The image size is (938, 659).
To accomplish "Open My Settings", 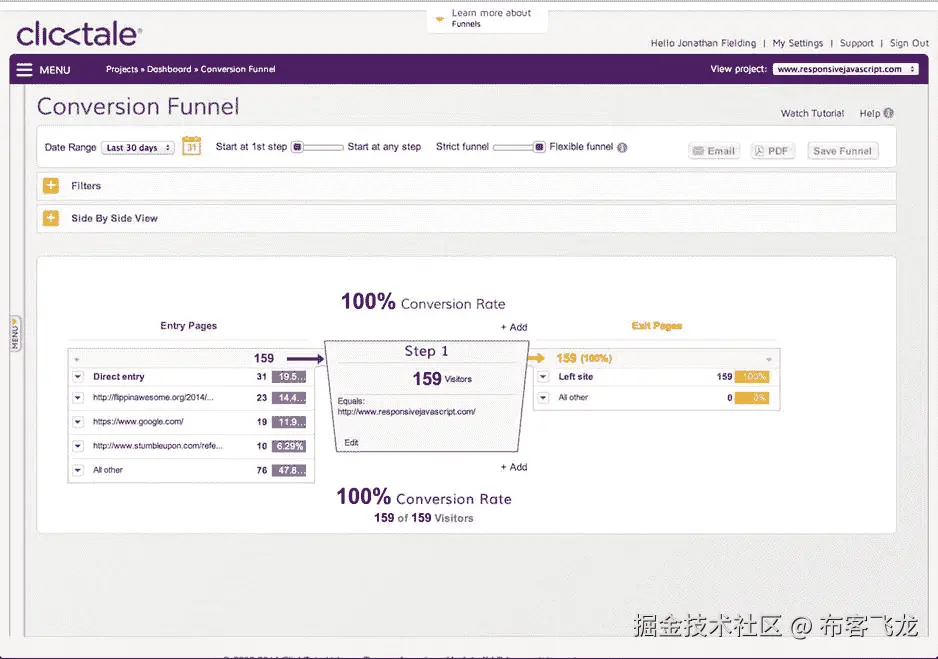I will 797,43.
